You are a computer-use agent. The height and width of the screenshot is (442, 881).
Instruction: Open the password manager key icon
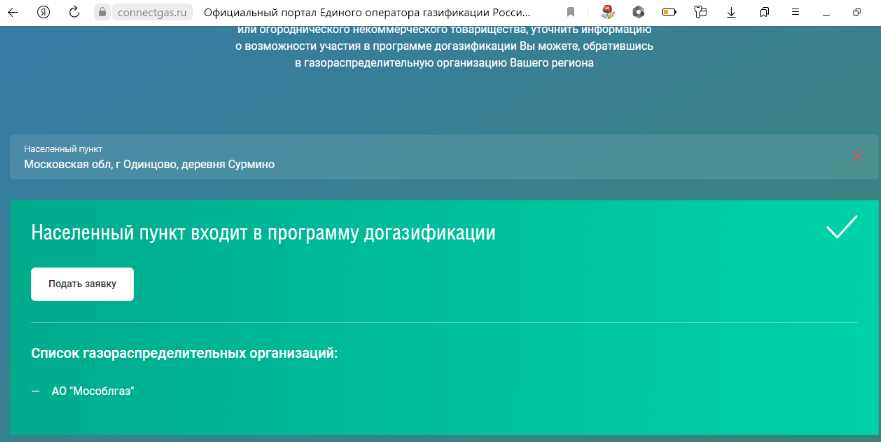coord(700,12)
